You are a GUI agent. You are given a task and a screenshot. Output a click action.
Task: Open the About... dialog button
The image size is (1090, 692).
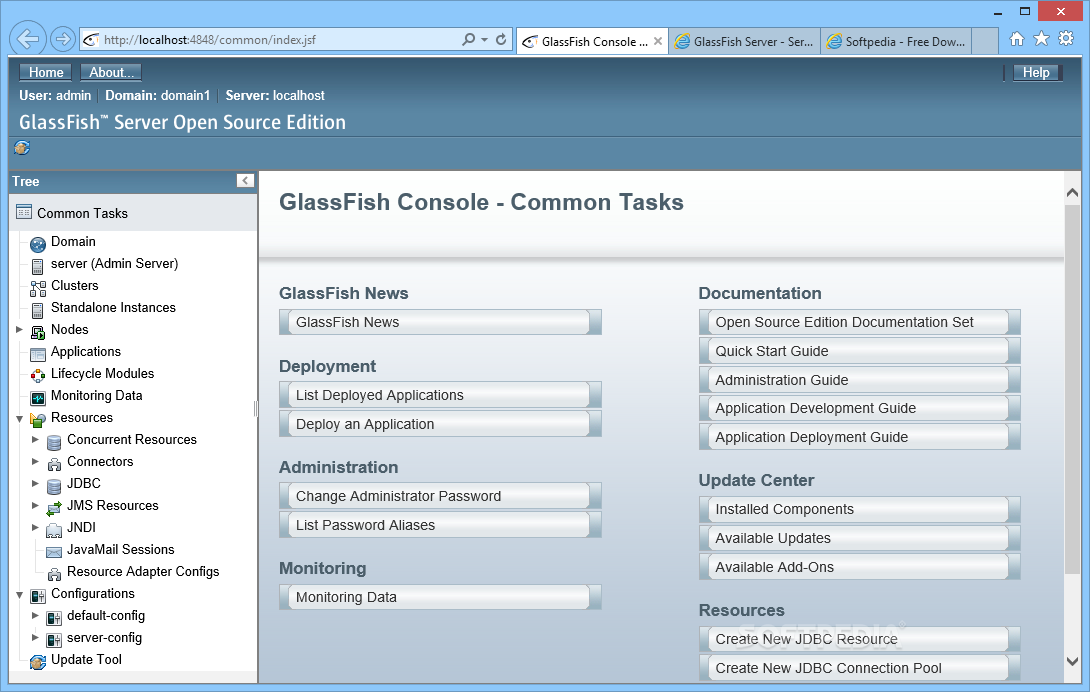(x=111, y=72)
